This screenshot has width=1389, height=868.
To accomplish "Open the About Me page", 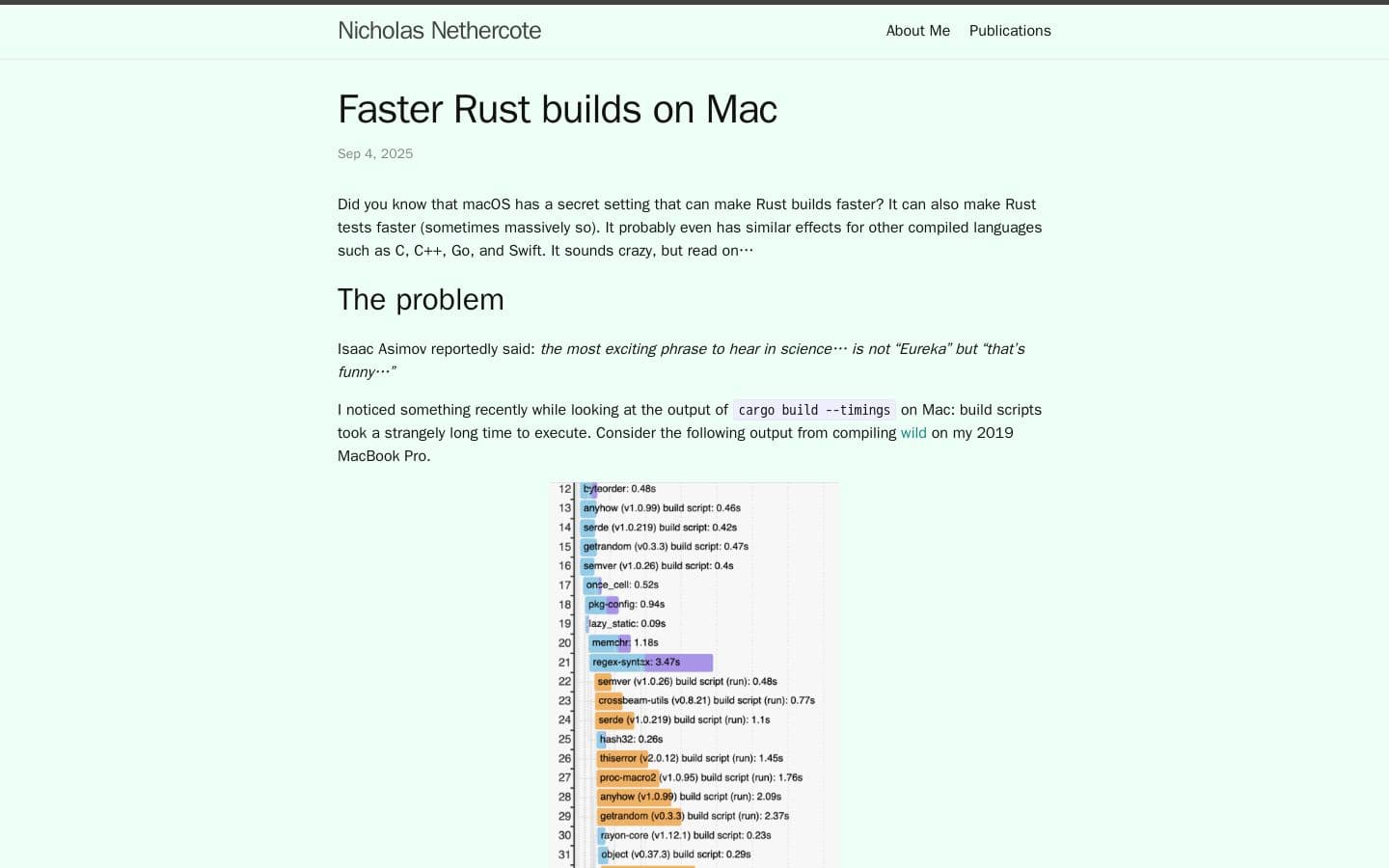I will tap(916, 30).
